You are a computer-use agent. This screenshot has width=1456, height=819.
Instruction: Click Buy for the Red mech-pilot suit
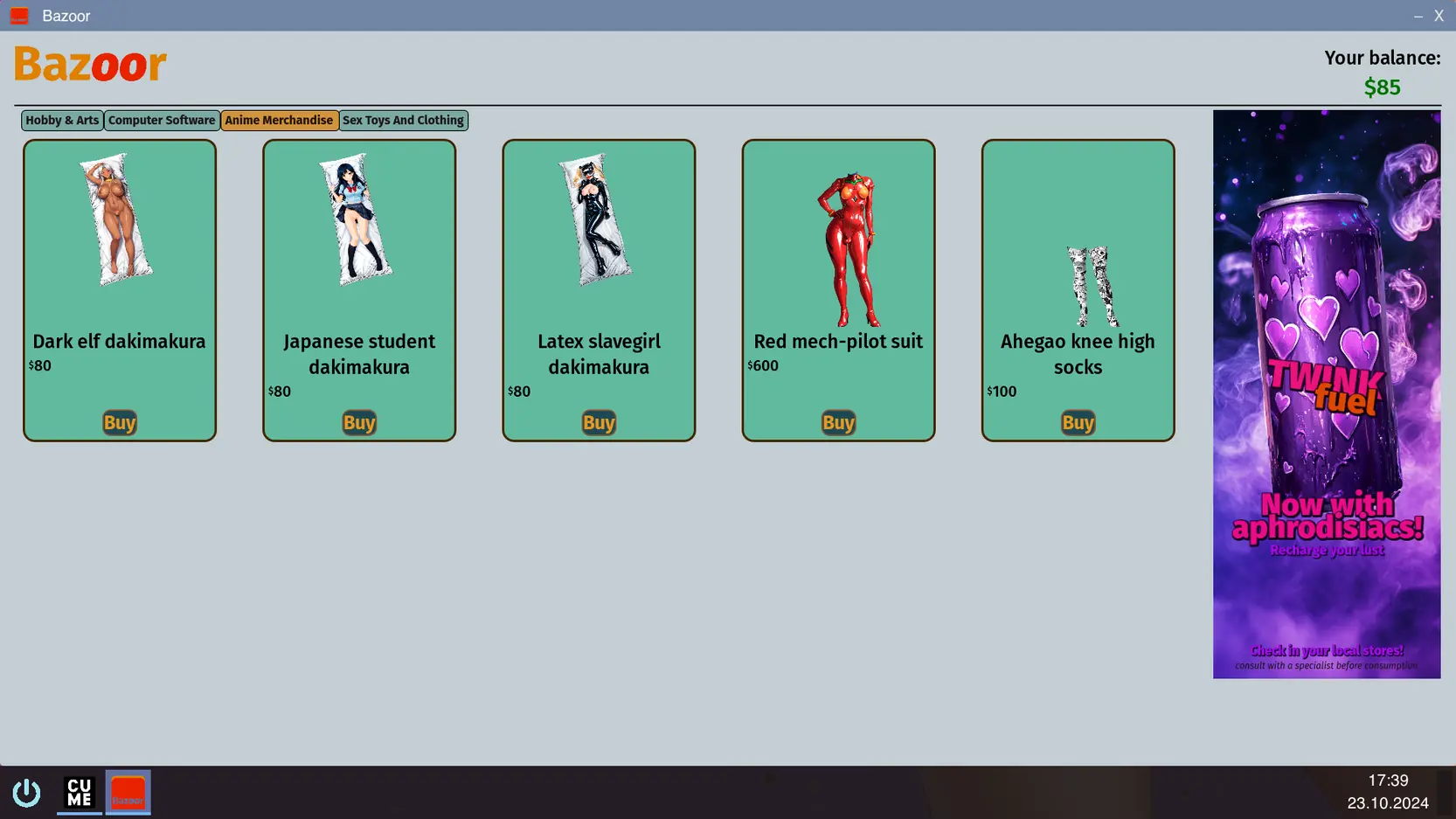(x=838, y=423)
